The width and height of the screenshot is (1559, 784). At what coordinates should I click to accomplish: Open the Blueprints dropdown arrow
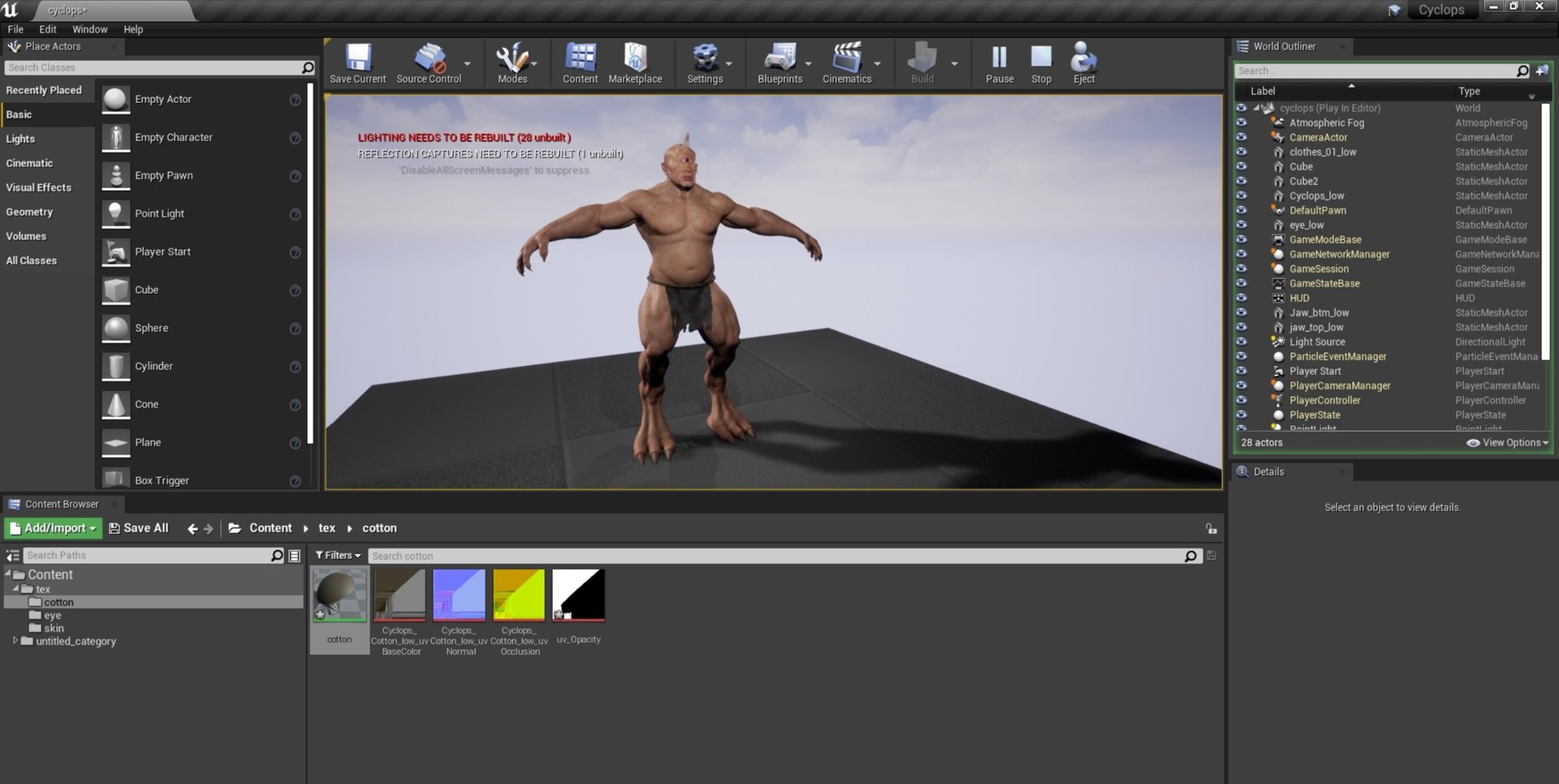pos(808,63)
